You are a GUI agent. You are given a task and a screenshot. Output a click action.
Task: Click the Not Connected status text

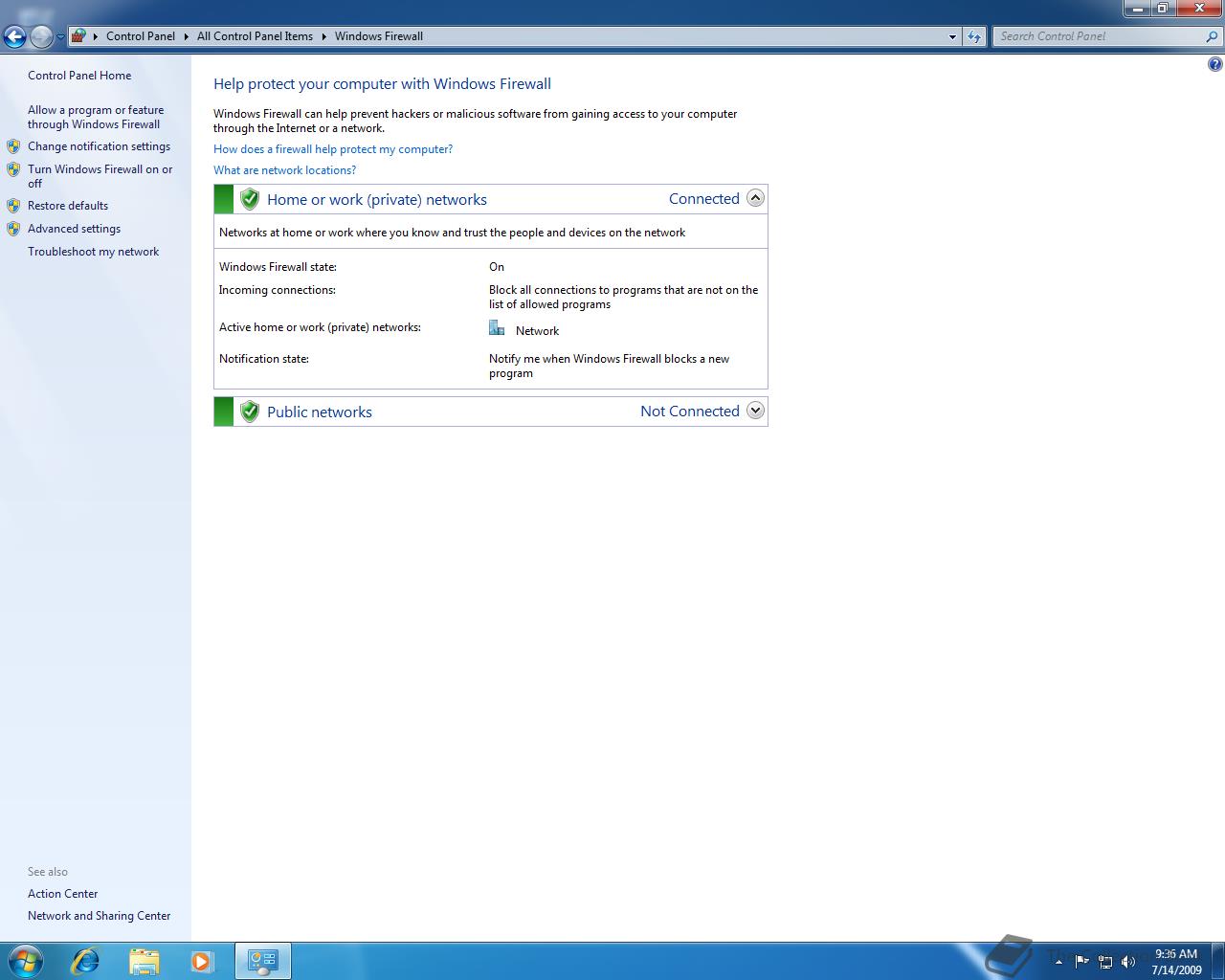[690, 412]
